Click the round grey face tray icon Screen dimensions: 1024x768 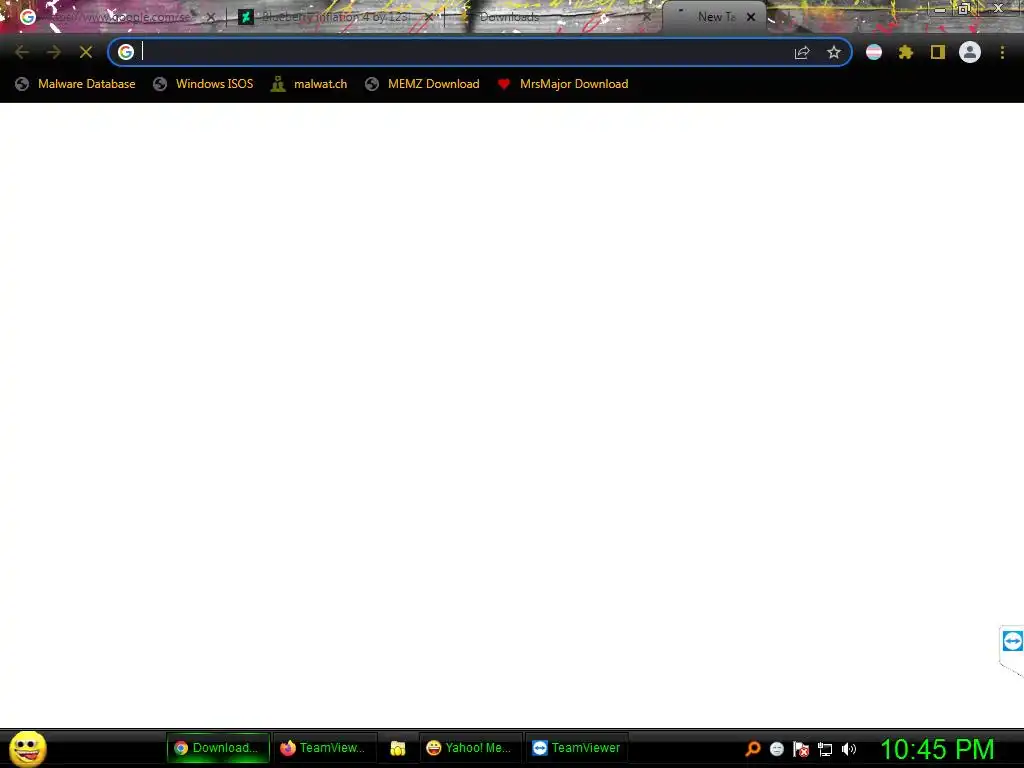776,749
